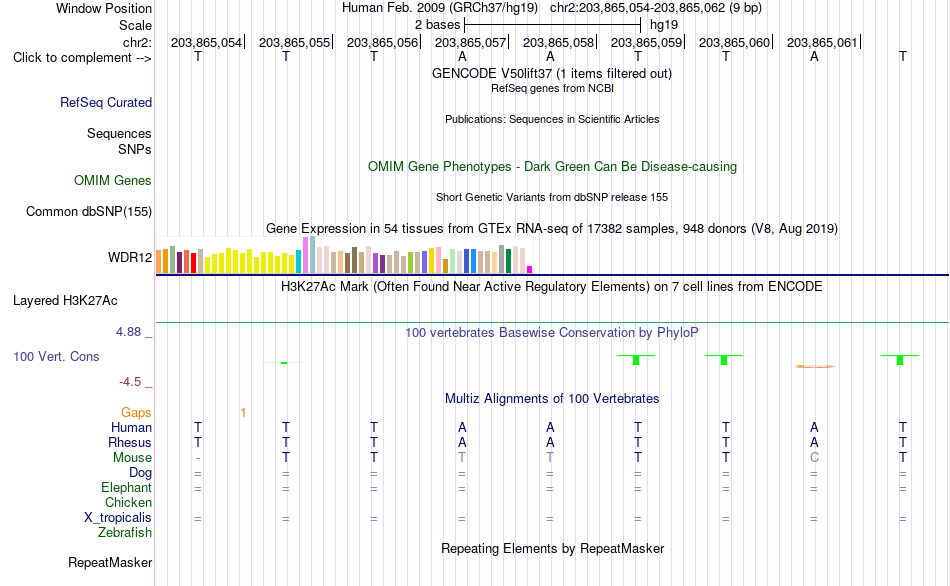Click the H3K27Ac Mark track title

point(551,287)
